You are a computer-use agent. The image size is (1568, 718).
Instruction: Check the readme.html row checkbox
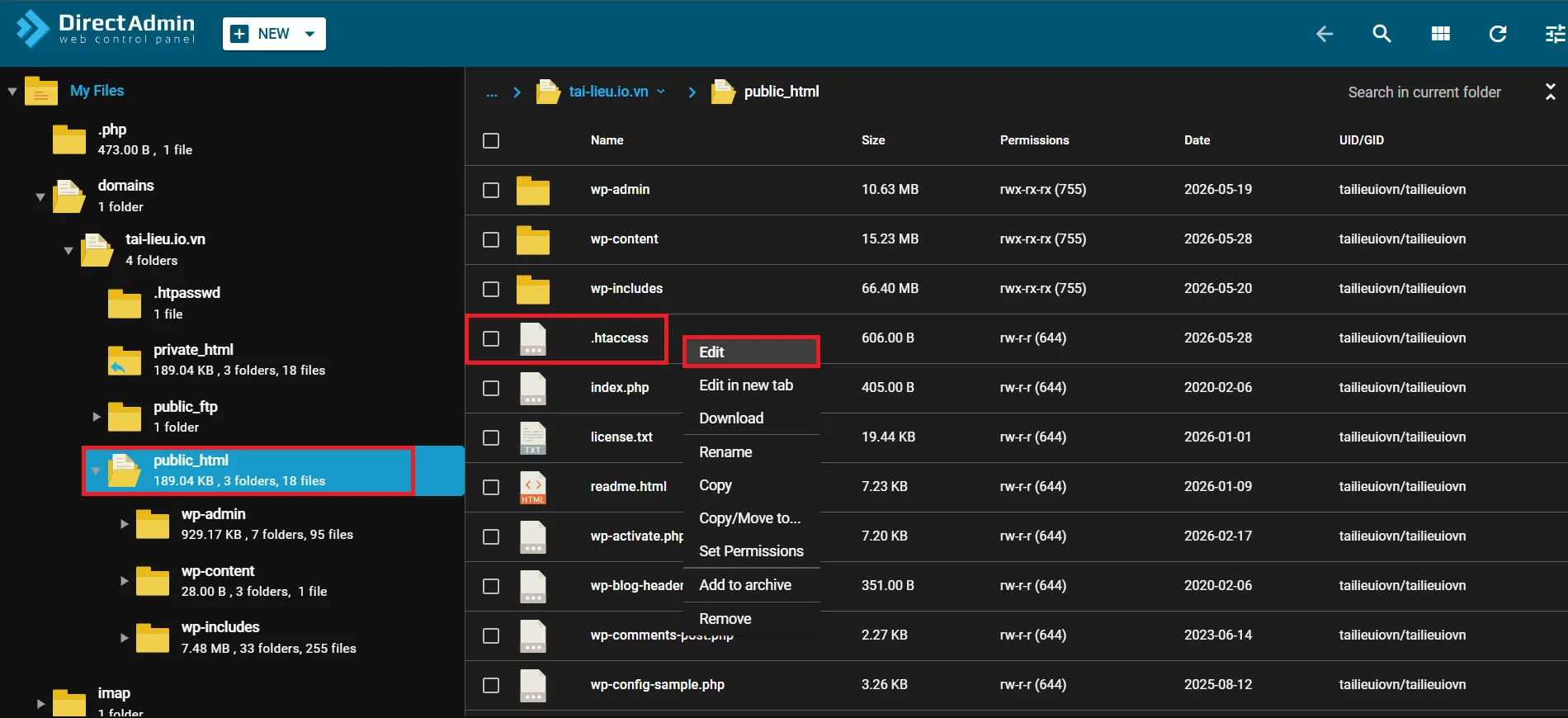[x=491, y=487]
